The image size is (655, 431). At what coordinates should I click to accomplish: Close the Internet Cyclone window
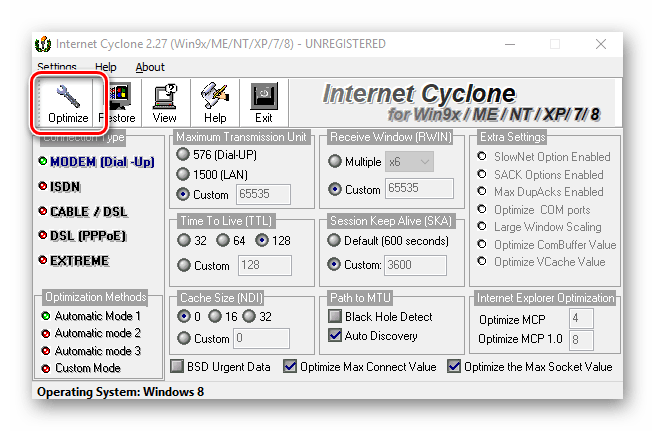(601, 44)
